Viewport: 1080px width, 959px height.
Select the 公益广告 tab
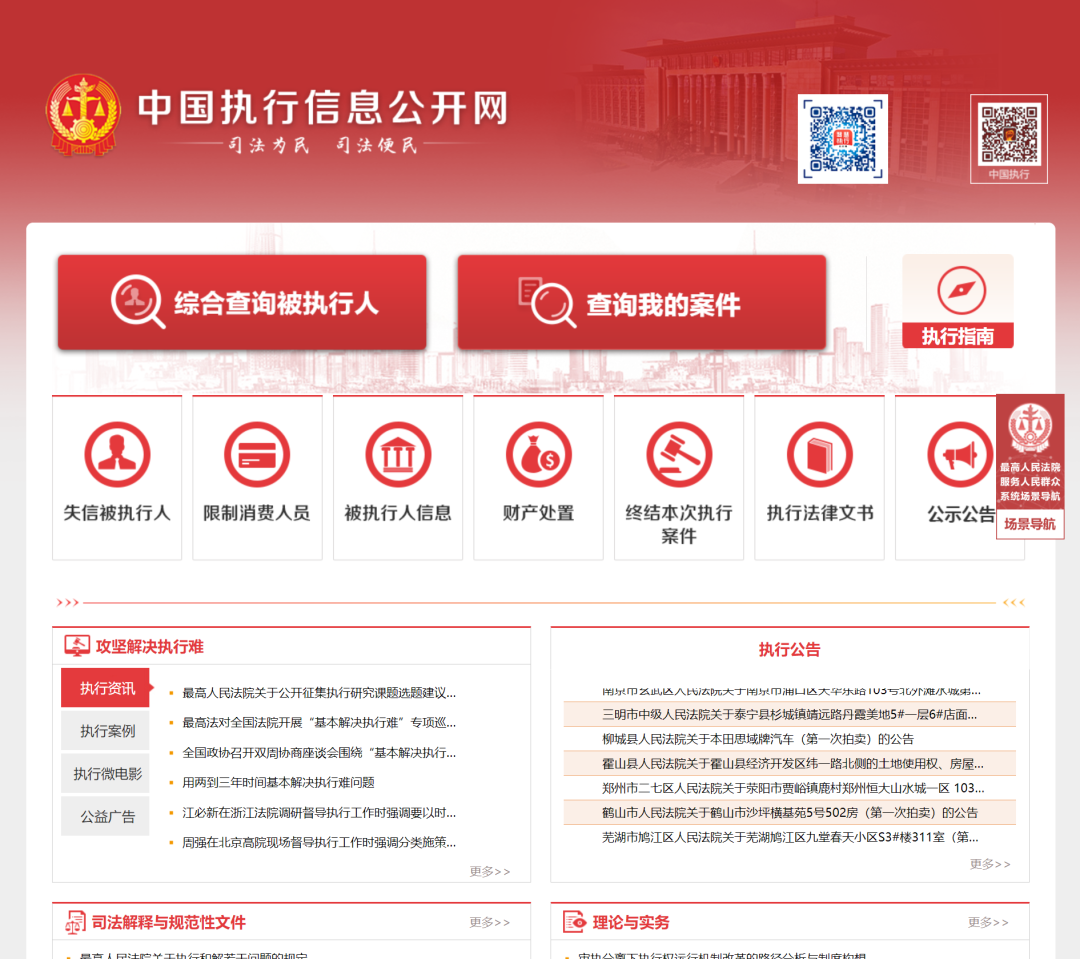105,816
